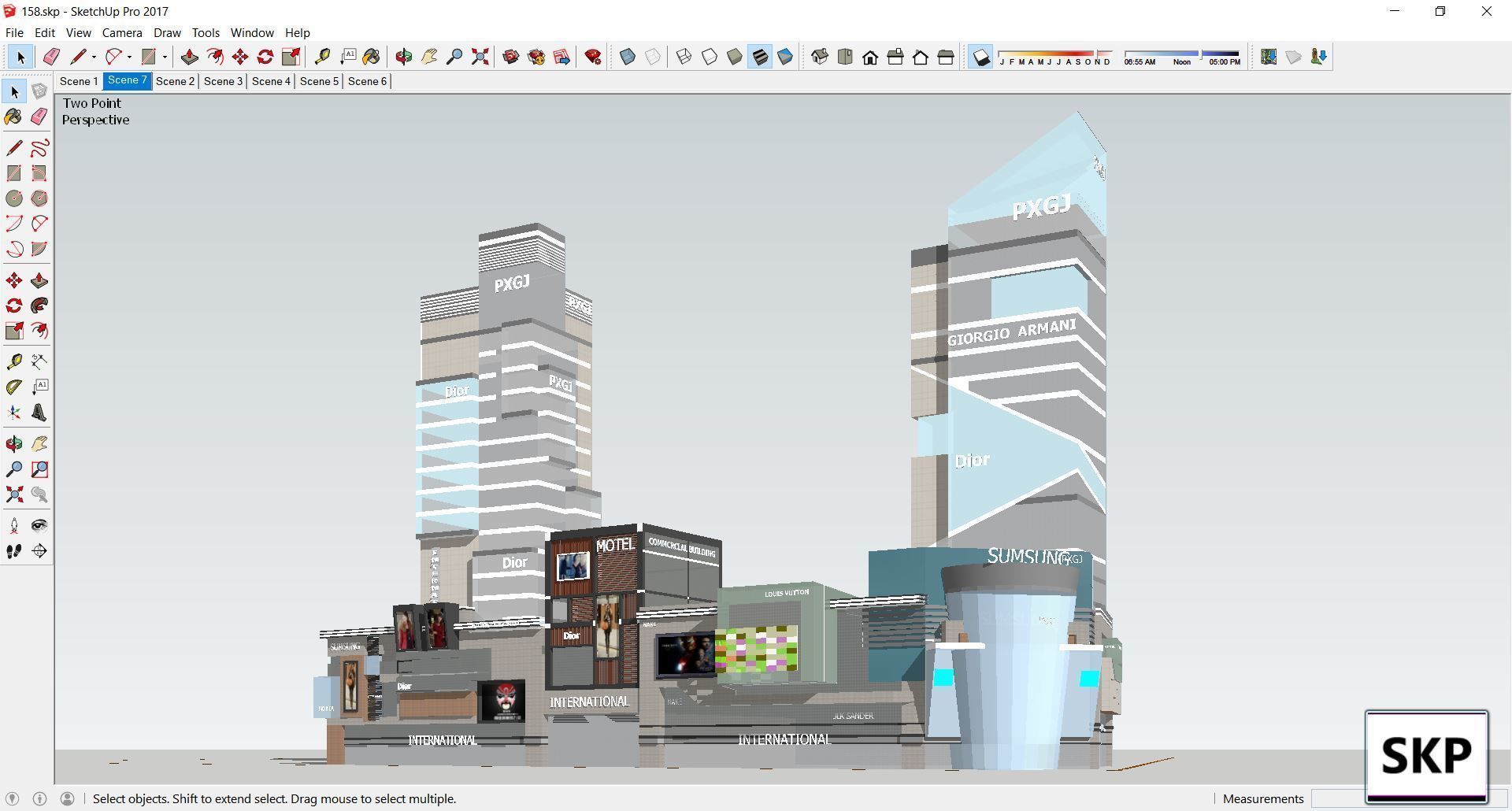Open the Draw menu
This screenshot has height=811, width=1512.
[x=167, y=33]
